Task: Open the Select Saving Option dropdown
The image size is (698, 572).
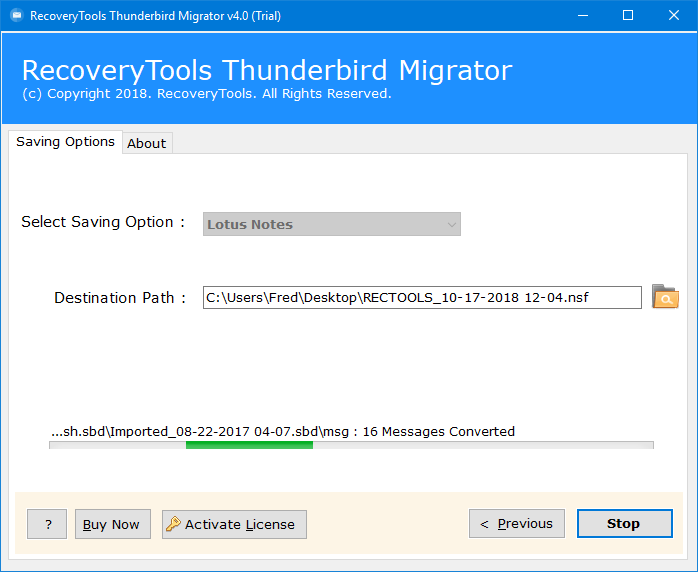Action: (x=332, y=224)
